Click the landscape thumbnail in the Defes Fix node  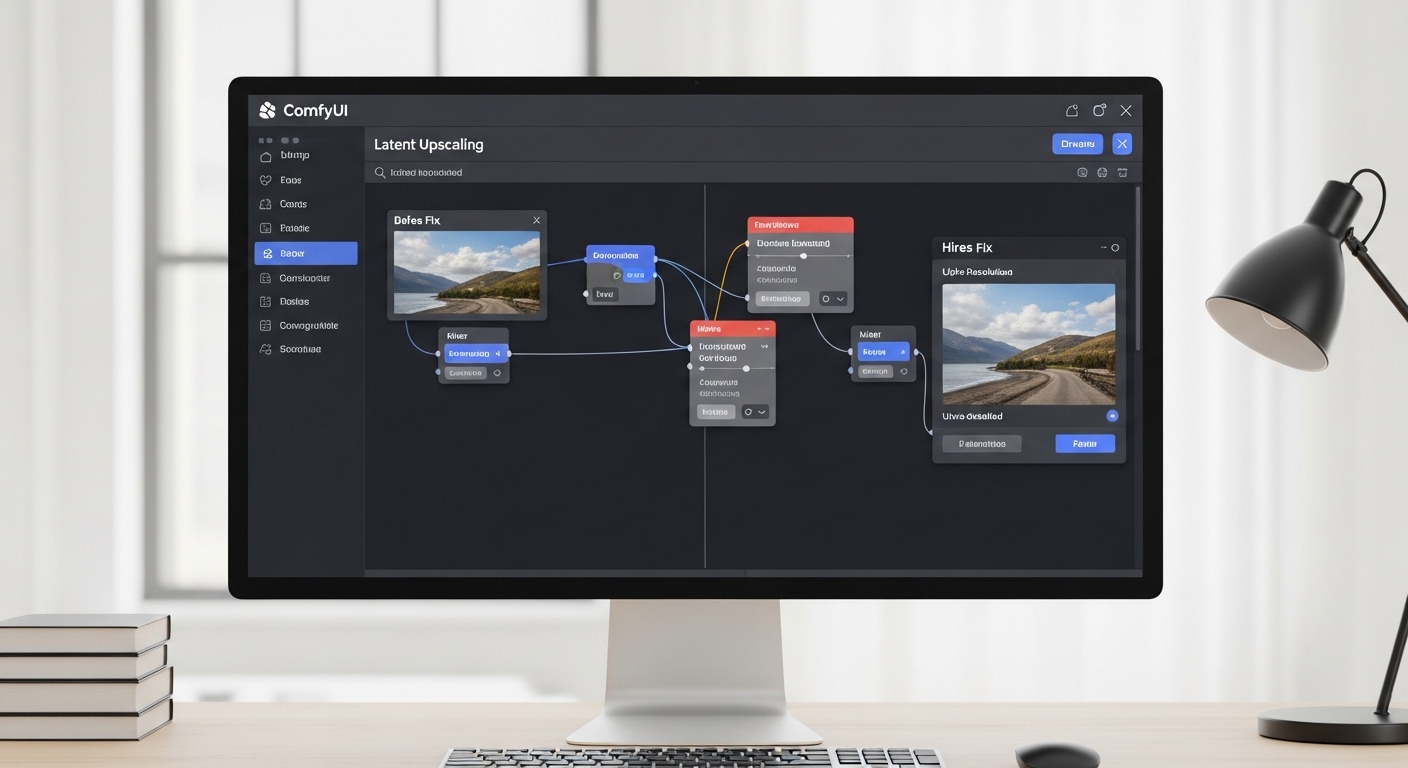click(467, 272)
